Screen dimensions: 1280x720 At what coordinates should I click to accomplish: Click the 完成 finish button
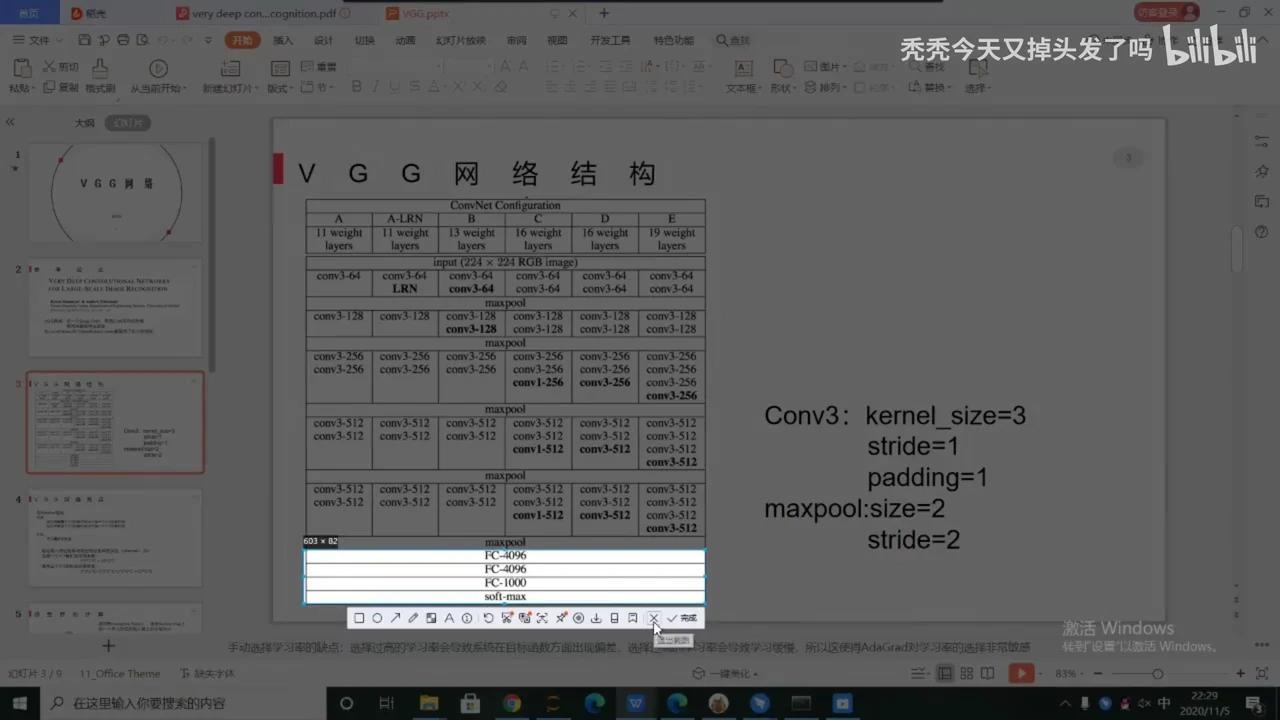point(685,617)
